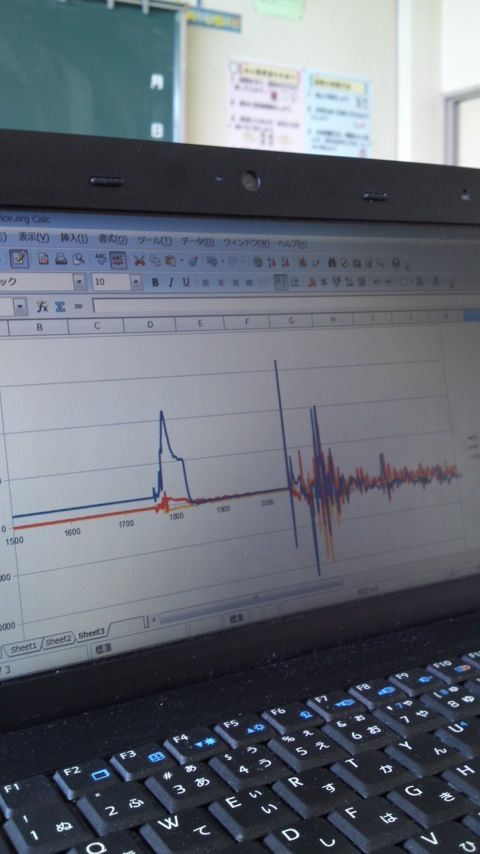
Task: Run the Spellcheck tool
Action: point(101,259)
